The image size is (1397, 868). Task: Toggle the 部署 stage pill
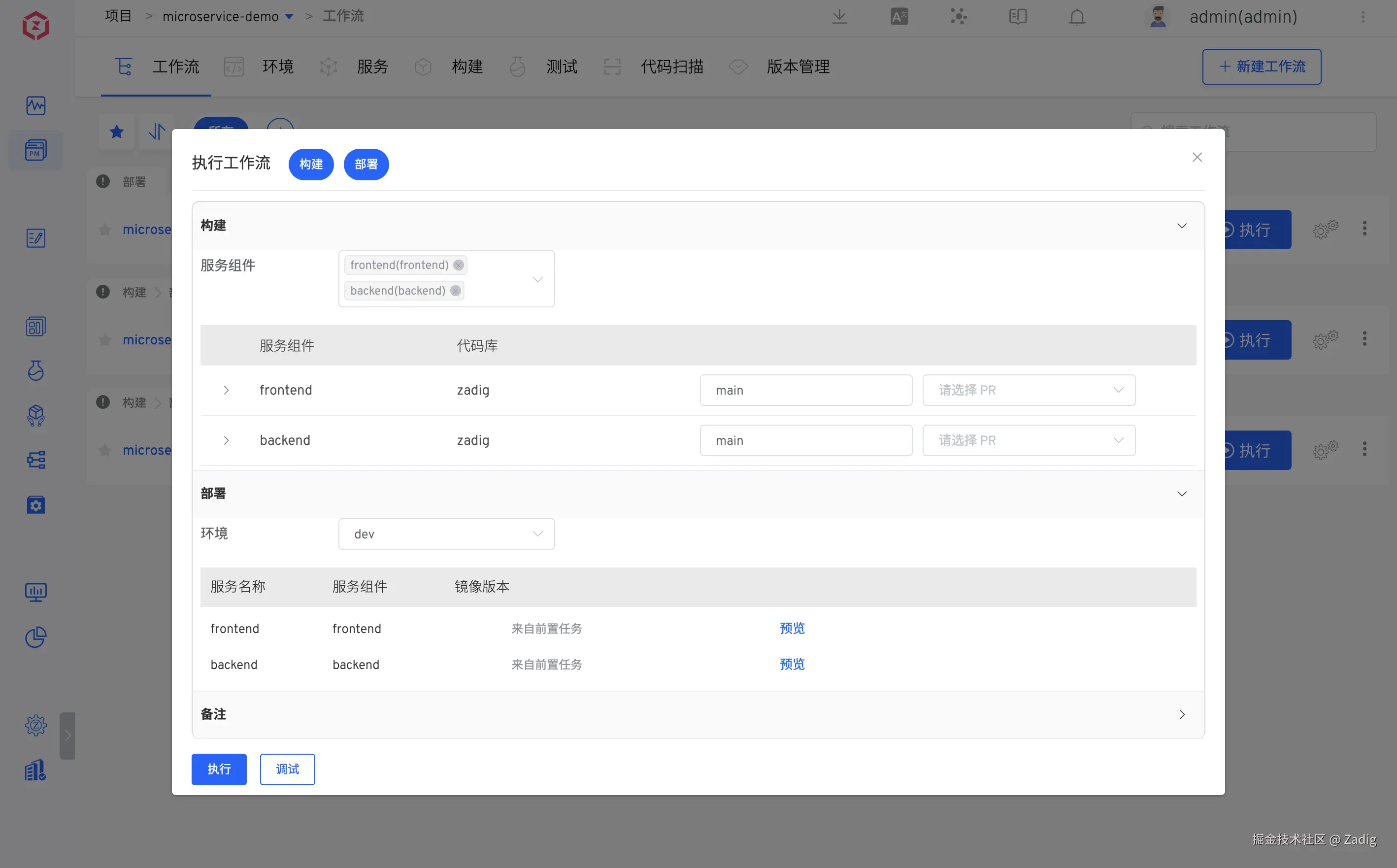[x=366, y=164]
